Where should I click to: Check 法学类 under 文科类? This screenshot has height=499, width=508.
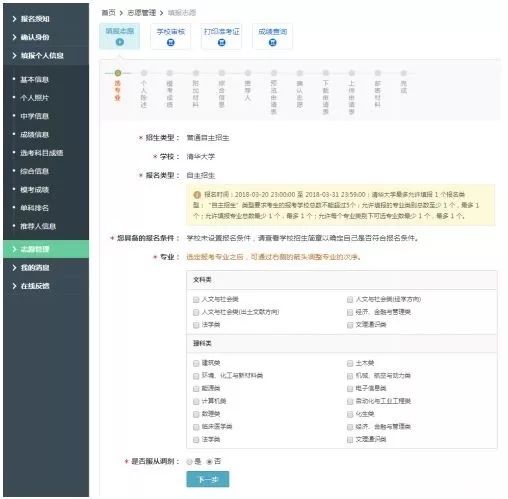[x=196, y=325]
